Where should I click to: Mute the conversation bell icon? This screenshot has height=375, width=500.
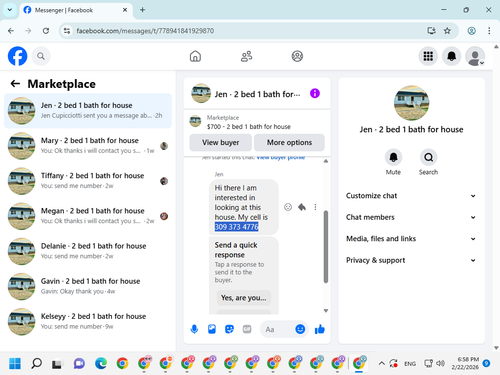(393, 157)
